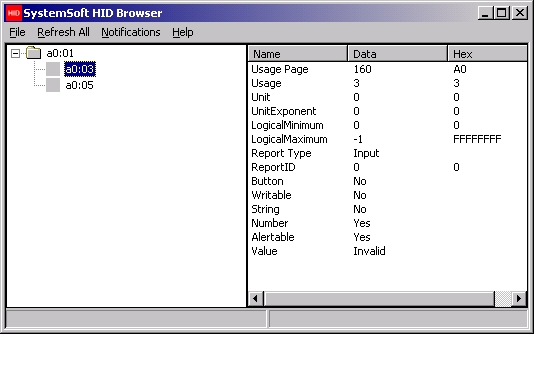Viewport: 534px width, 384px height.
Task: Select the a0:01 folder icon
Action: click(x=34, y=53)
